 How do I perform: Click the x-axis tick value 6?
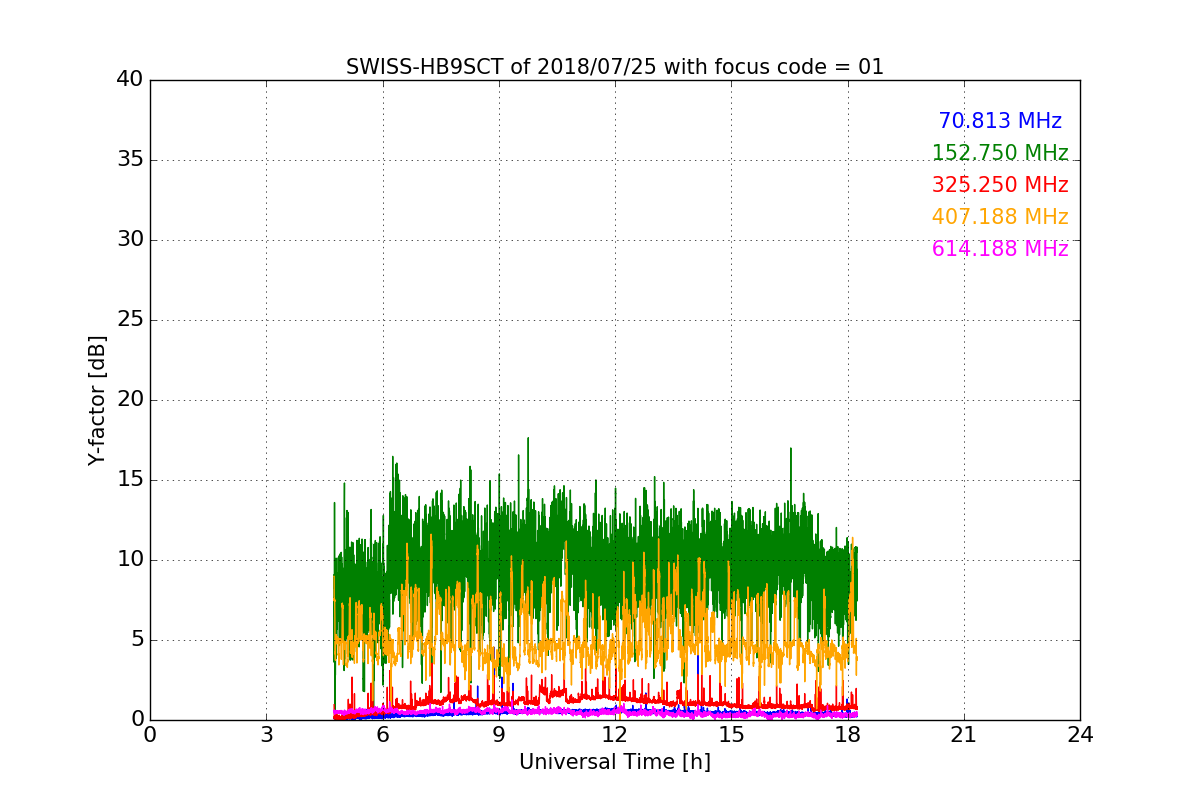(382, 734)
